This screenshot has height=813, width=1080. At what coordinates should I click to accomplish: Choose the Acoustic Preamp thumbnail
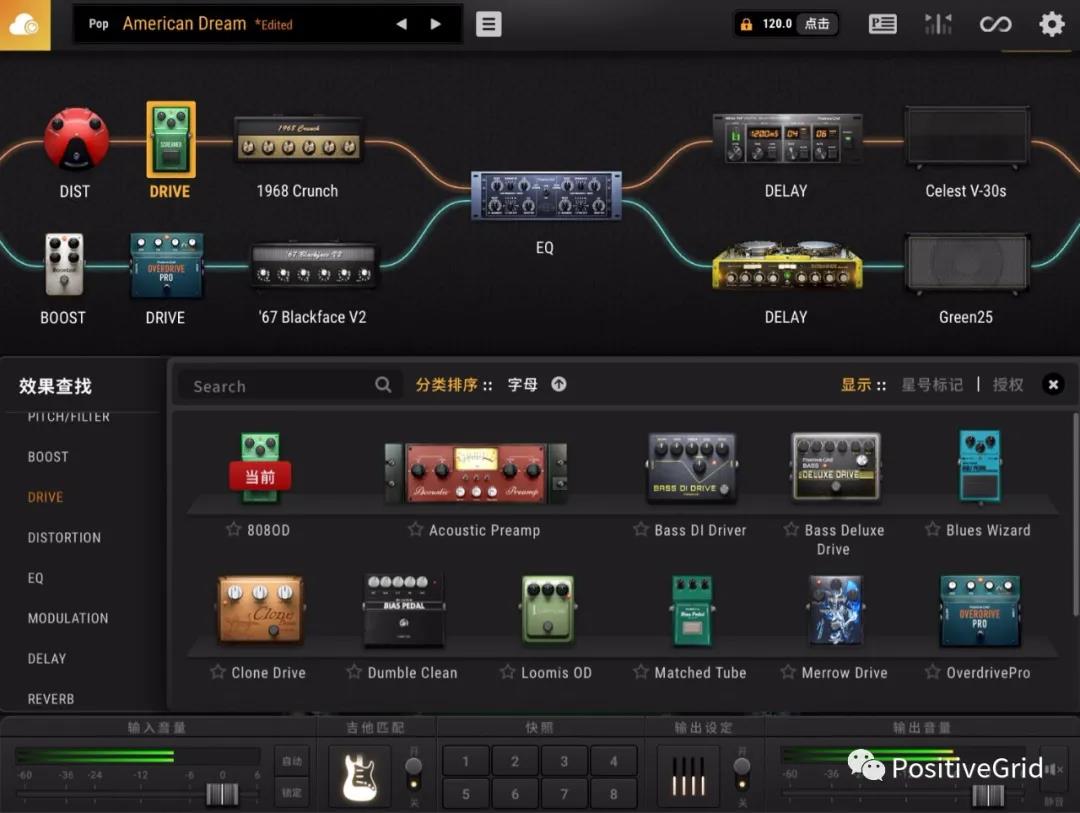click(x=476, y=473)
